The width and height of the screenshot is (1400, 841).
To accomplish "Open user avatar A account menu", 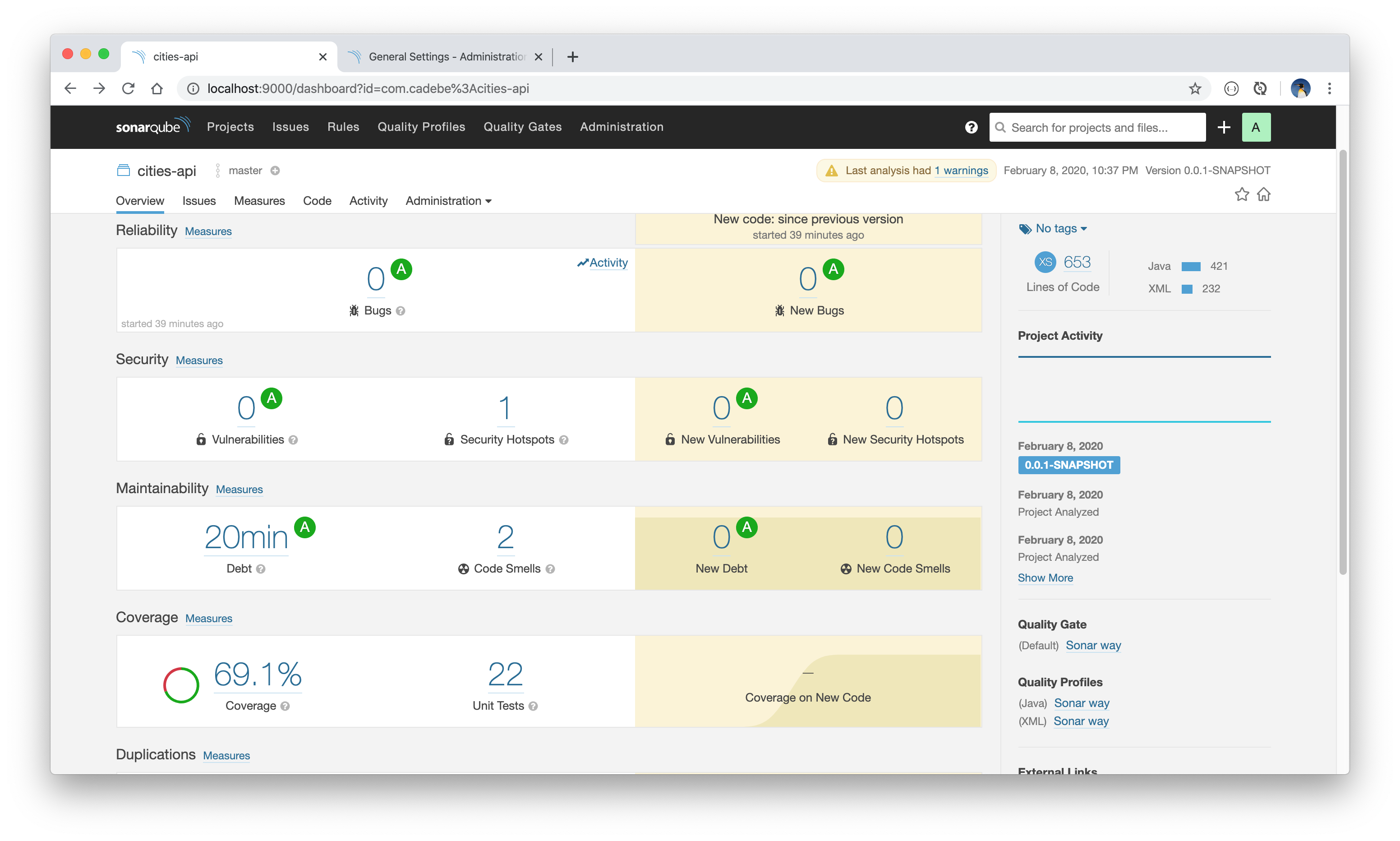I will [x=1256, y=127].
